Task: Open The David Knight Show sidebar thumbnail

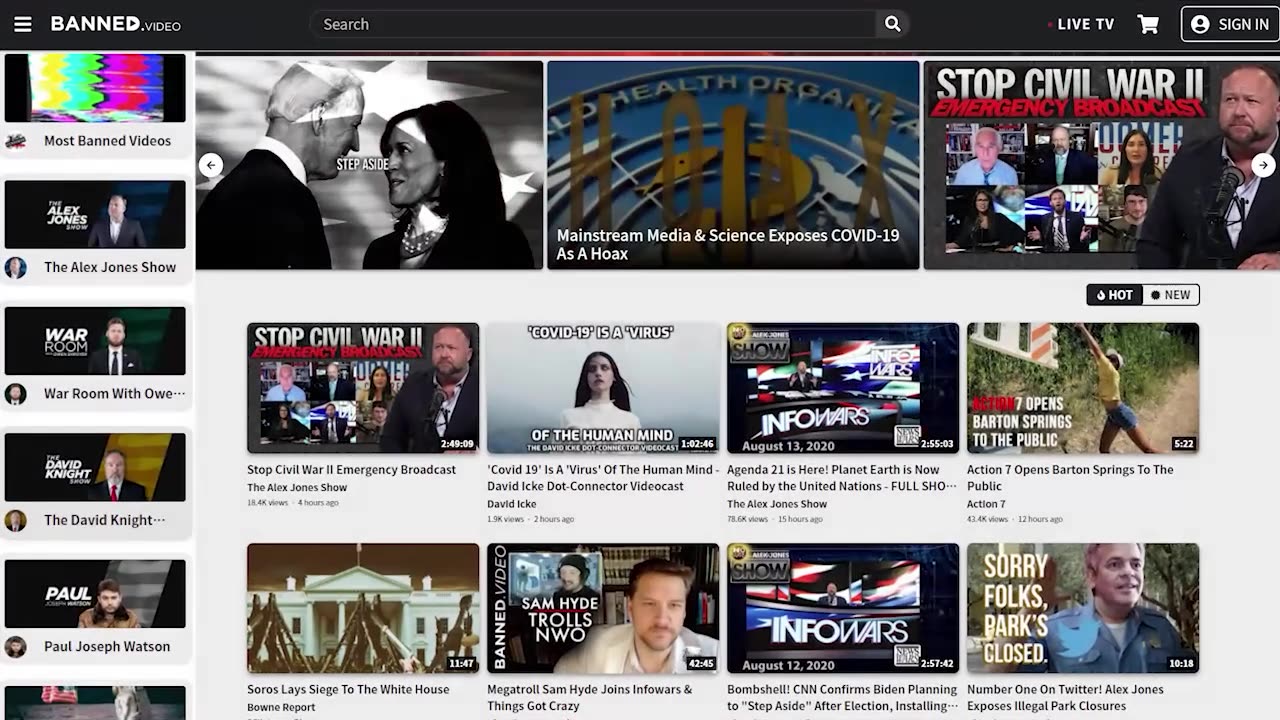Action: pos(95,467)
